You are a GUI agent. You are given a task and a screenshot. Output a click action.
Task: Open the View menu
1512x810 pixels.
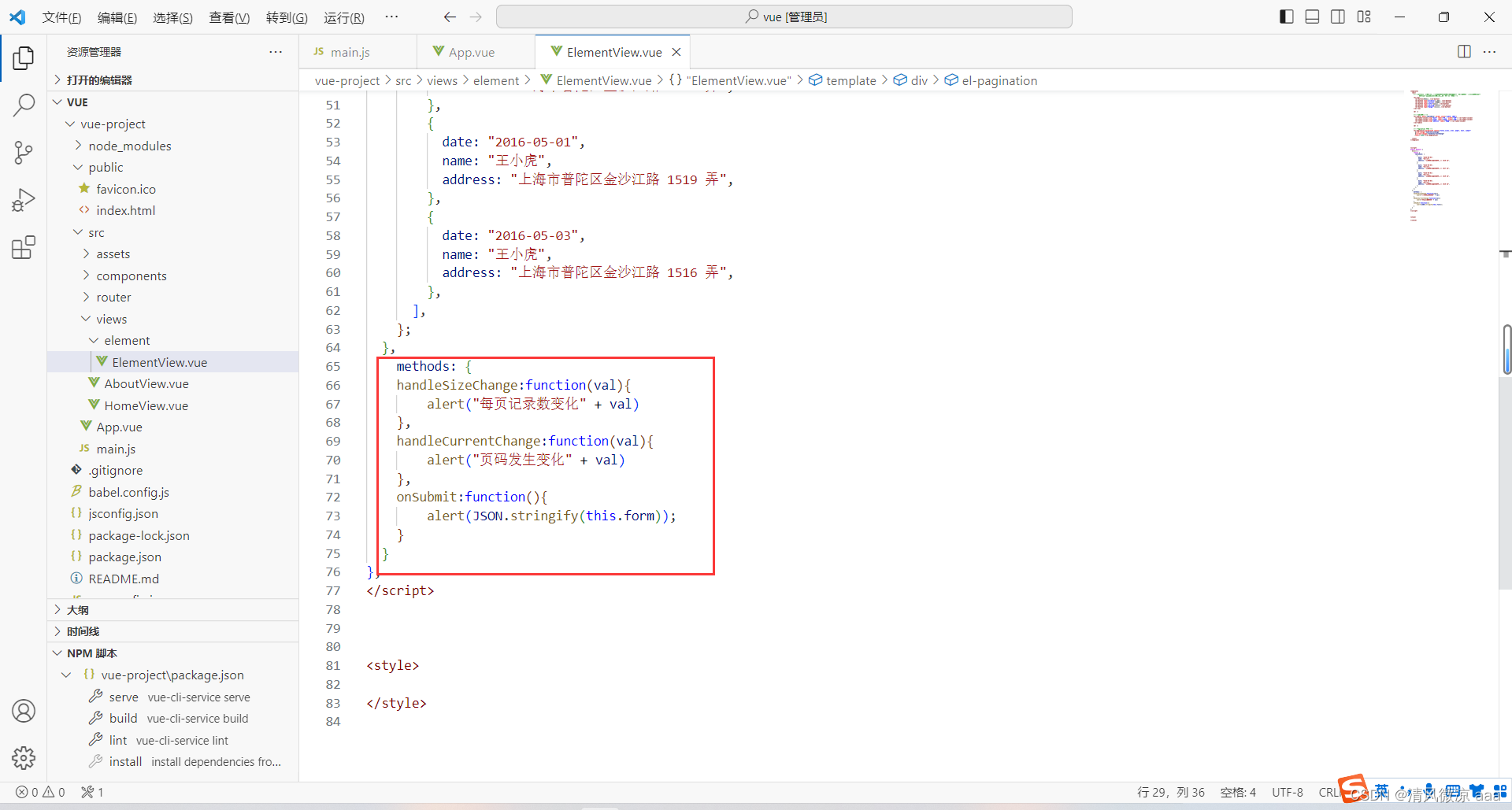pos(229,17)
